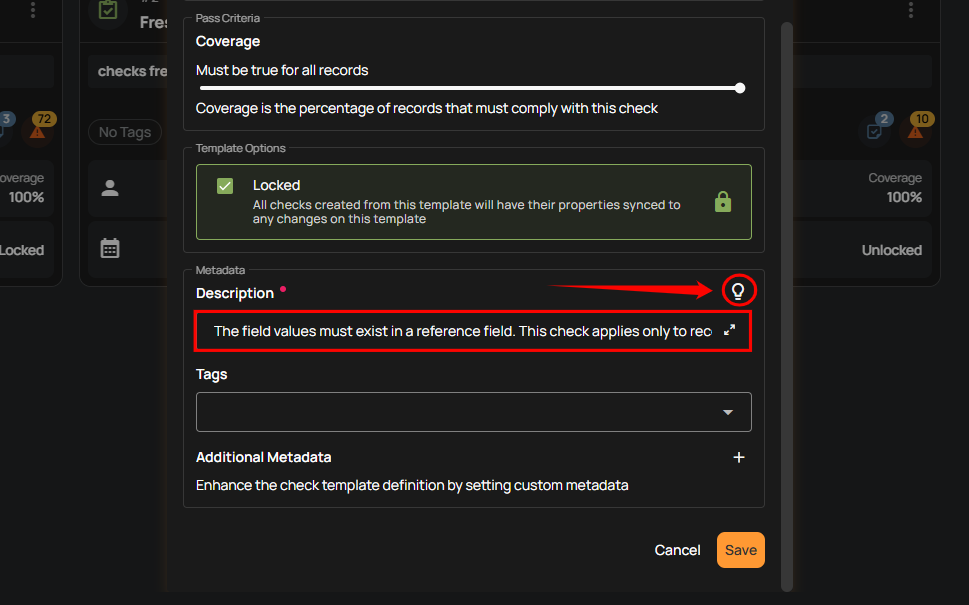This screenshot has width=969, height=605.
Task: Click into the Description text field
Action: coord(460,331)
